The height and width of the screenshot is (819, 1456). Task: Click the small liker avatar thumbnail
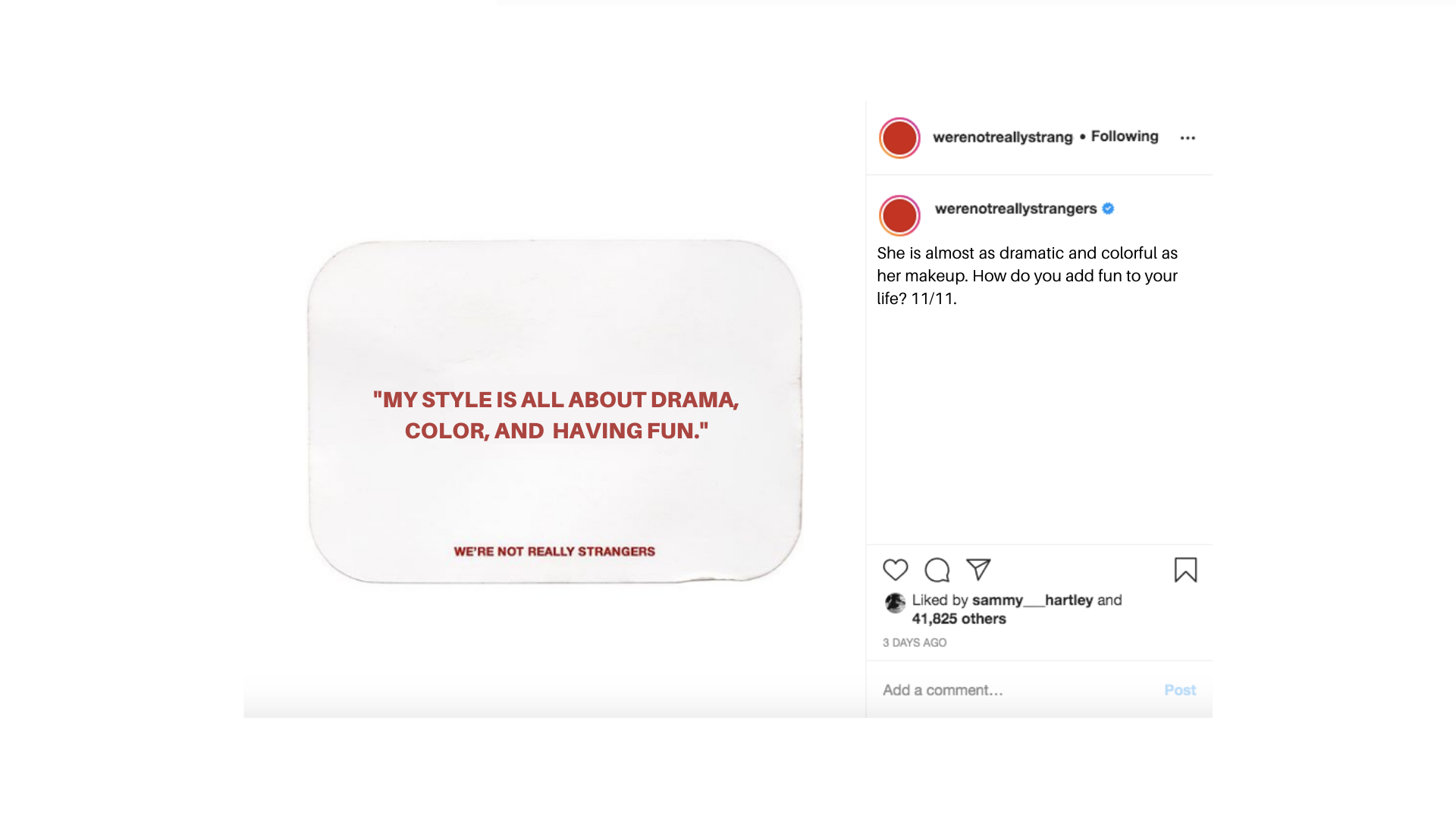click(x=895, y=603)
